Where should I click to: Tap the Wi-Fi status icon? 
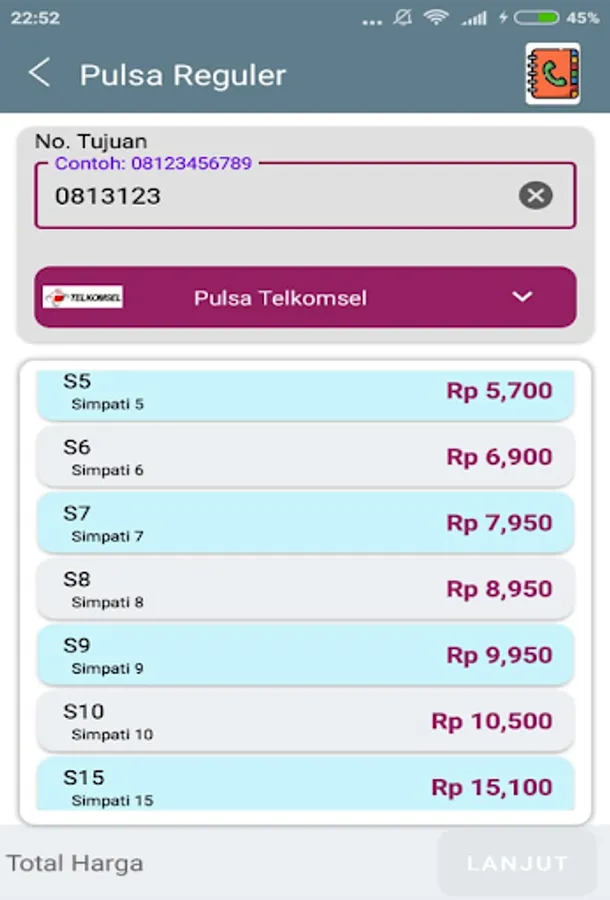click(436, 18)
